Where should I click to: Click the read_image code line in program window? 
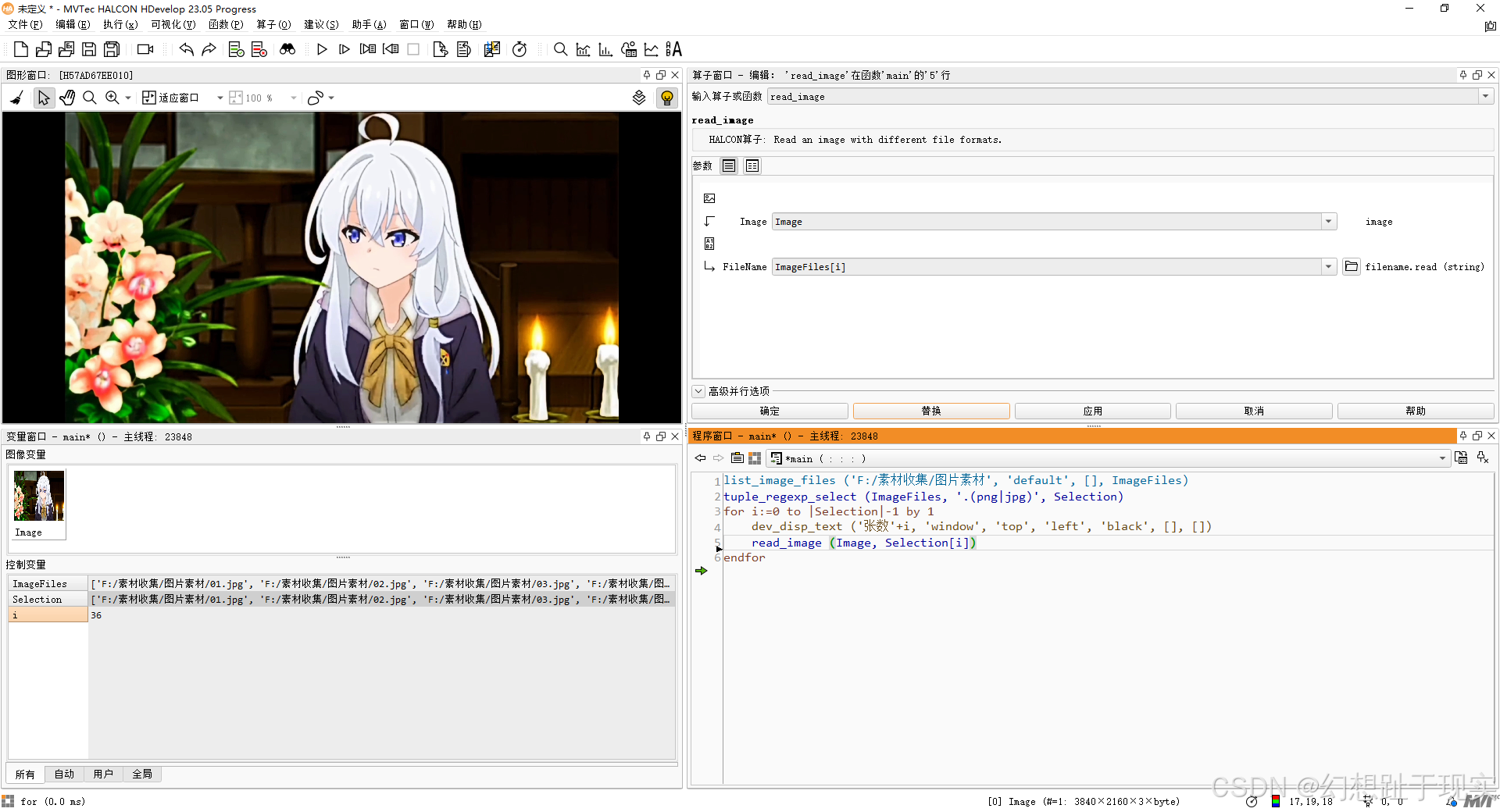coord(863,543)
